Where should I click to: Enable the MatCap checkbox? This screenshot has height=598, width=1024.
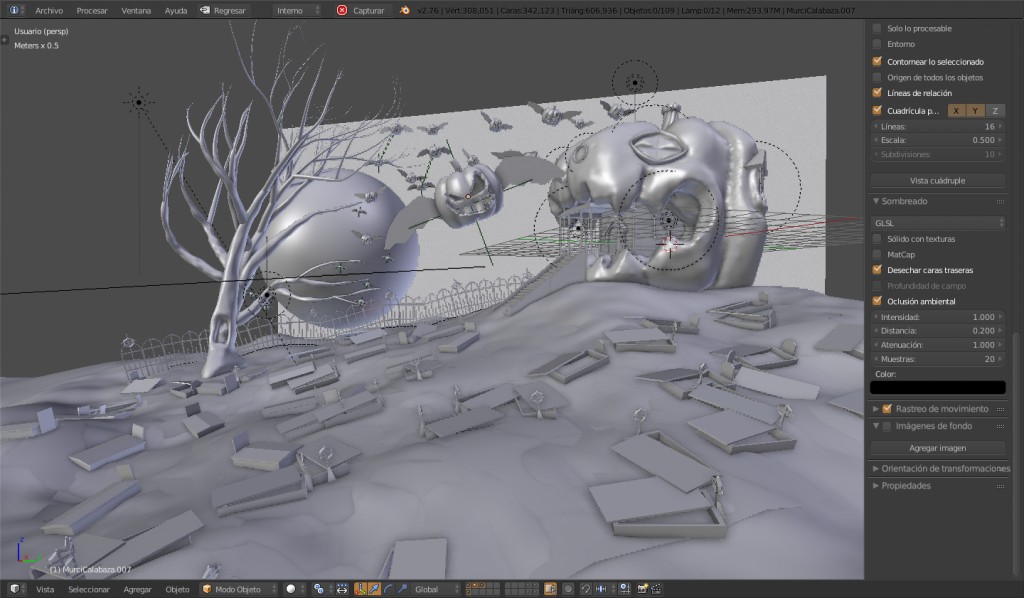pos(878,255)
